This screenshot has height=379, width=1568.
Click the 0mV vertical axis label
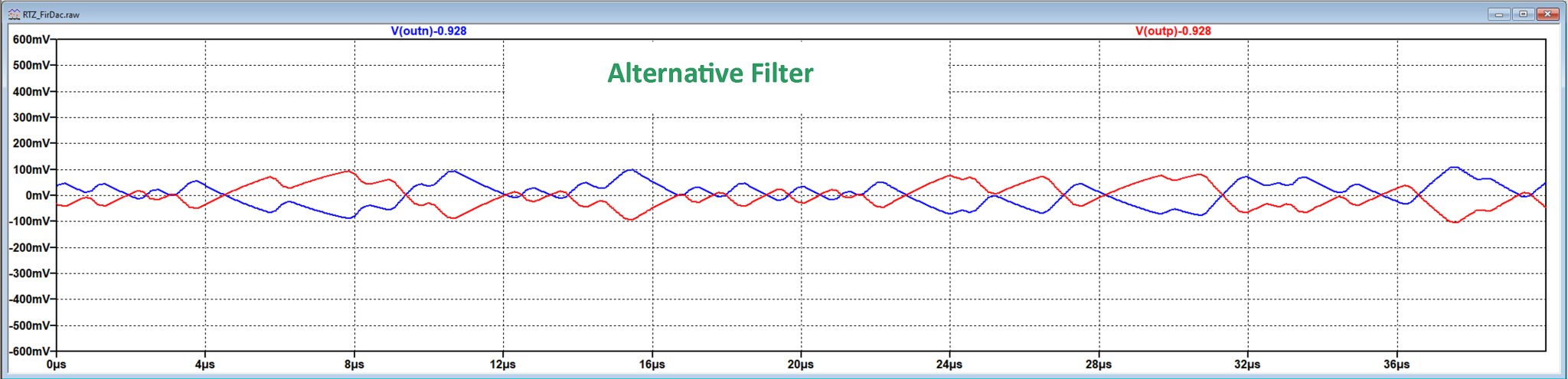click(38, 196)
